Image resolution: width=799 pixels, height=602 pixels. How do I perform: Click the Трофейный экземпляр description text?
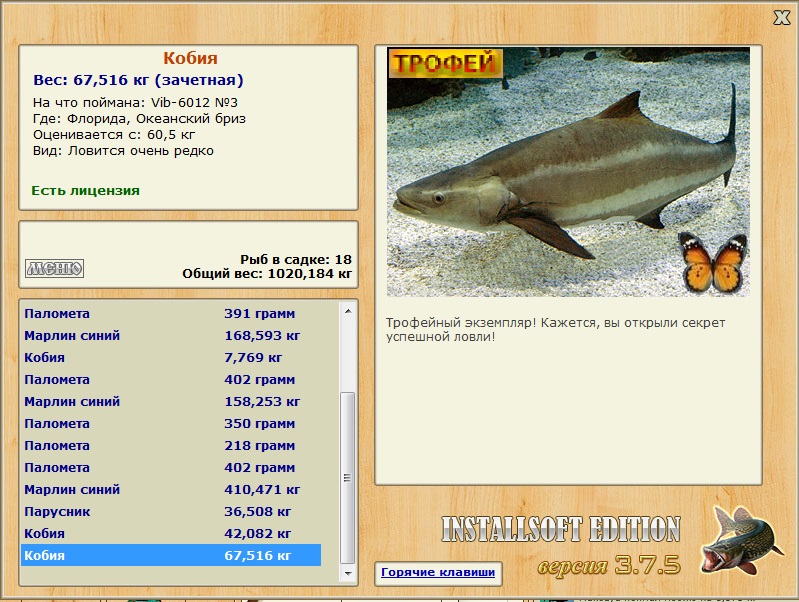click(555, 330)
